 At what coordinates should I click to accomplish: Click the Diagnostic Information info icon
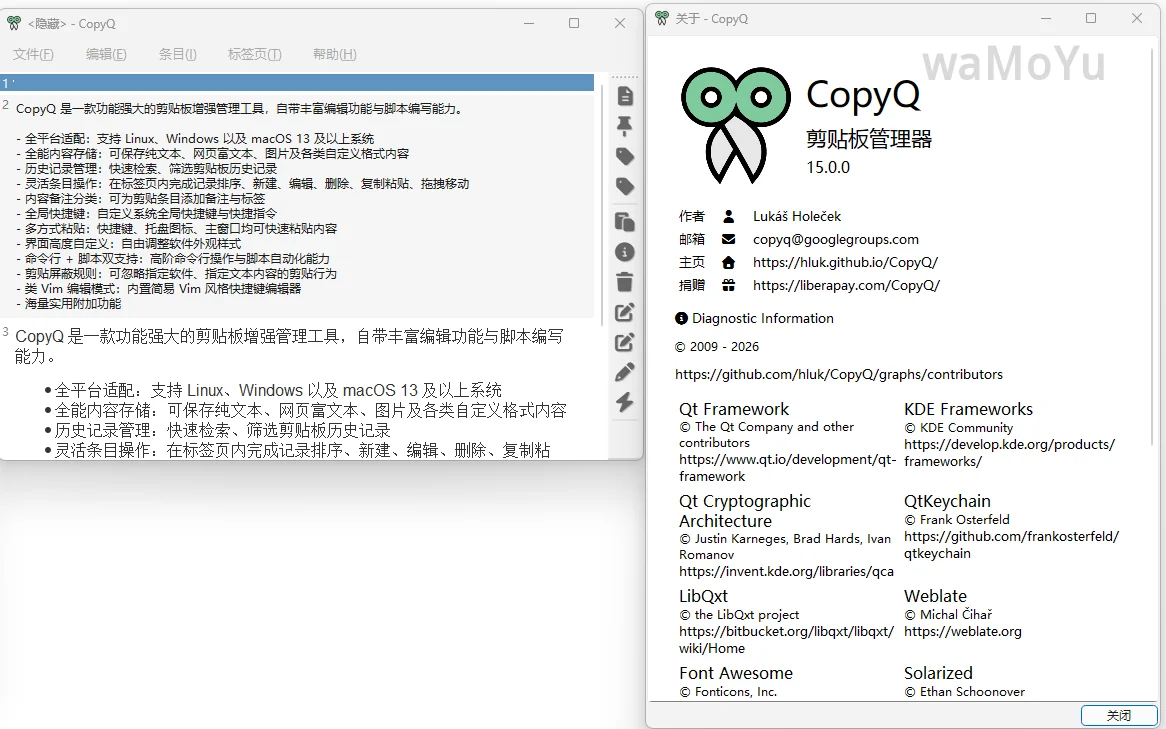coord(681,318)
